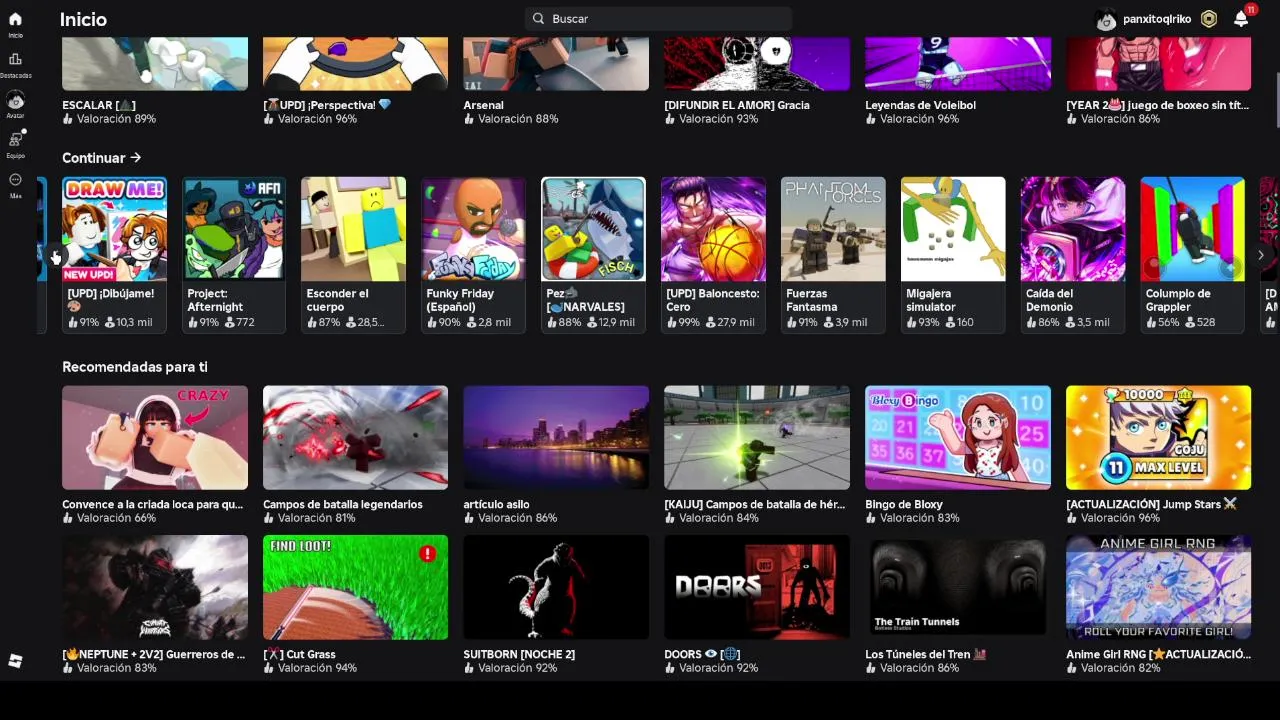Click Valoración 94% under Cut Grass

(x=310, y=668)
